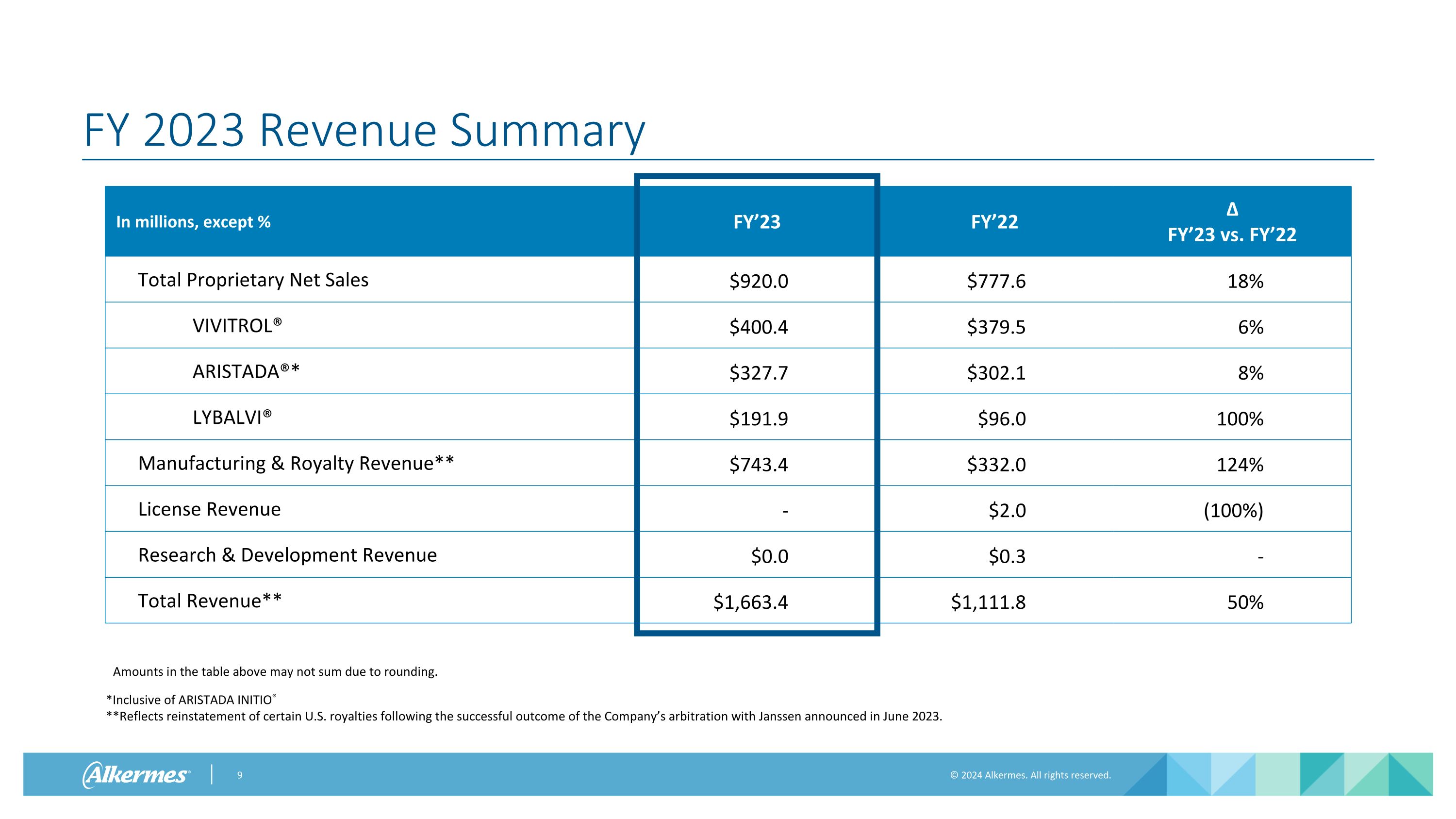Click the 124% change value
The width and height of the screenshot is (1456, 819).
coord(1240,465)
